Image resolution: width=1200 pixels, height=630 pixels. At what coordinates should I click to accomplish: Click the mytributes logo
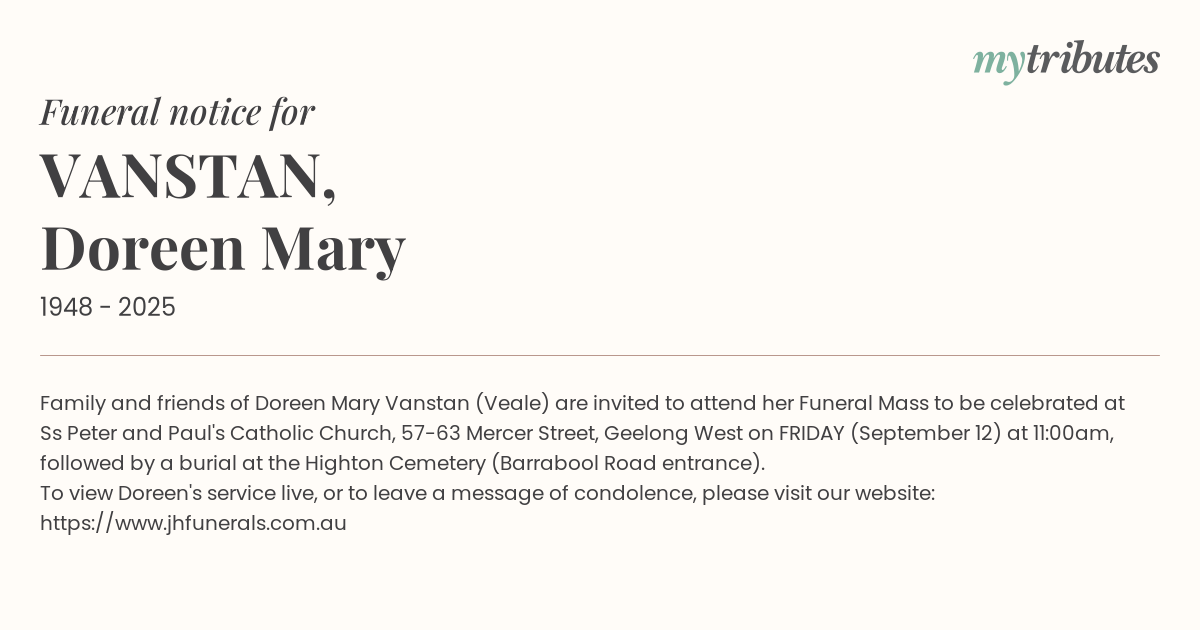coord(1066,60)
